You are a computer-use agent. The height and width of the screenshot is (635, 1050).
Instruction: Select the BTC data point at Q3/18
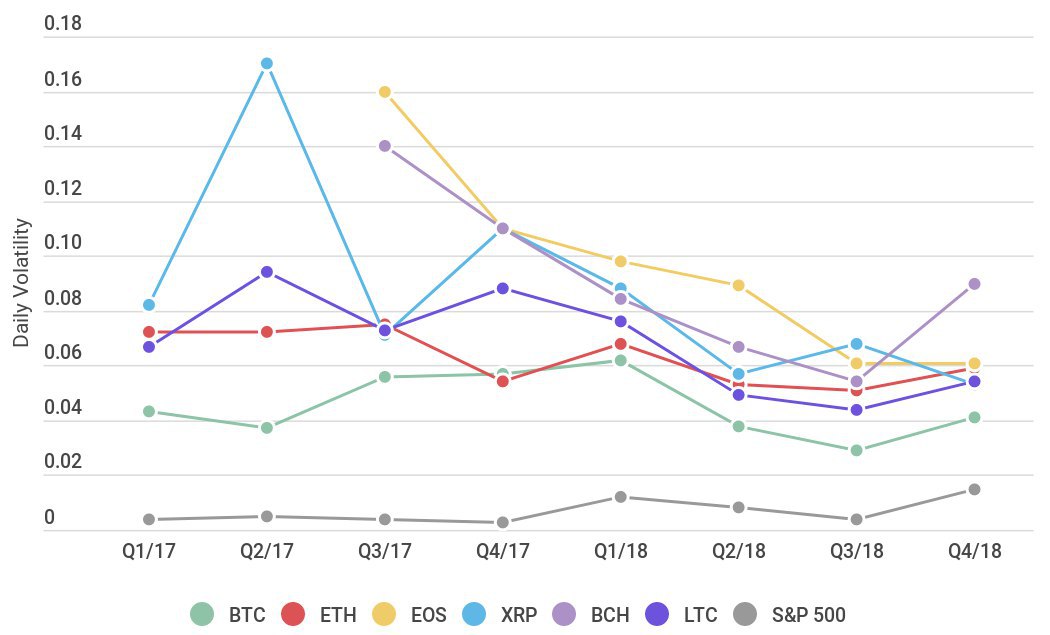coord(856,450)
